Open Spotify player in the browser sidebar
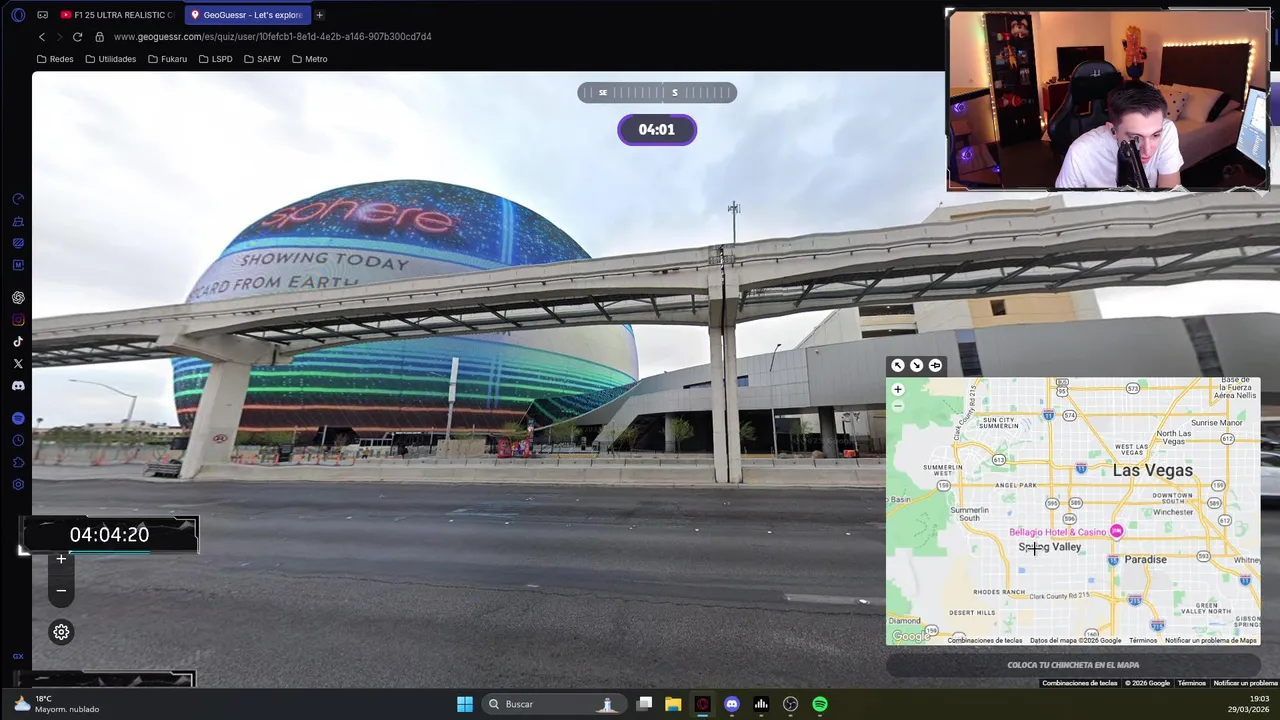Screen dimensions: 1280x720 click(x=18, y=418)
